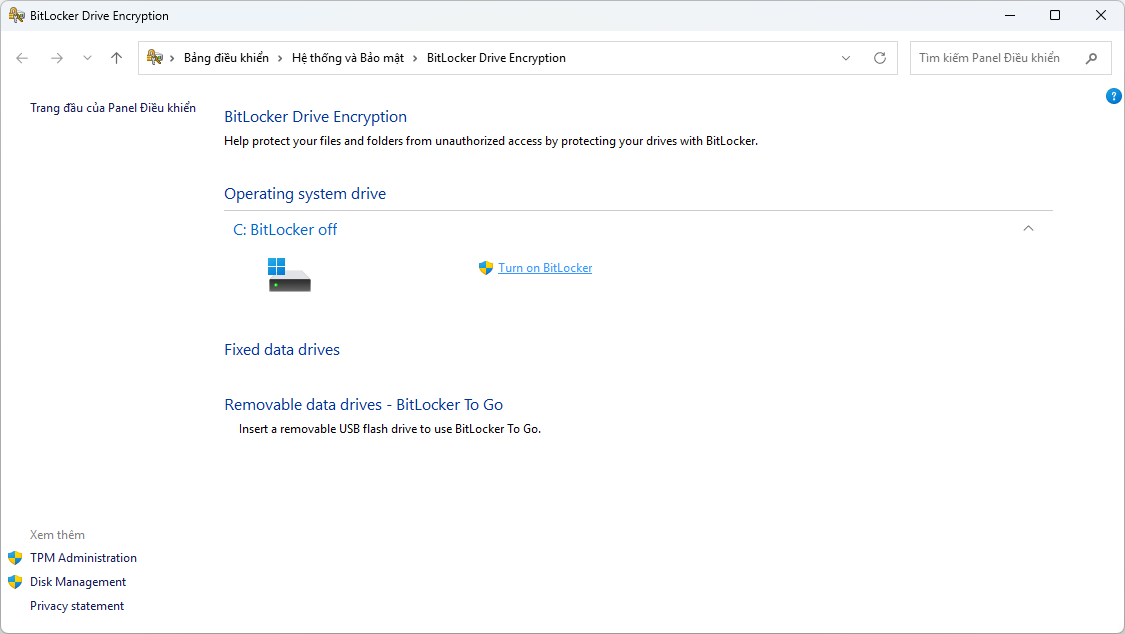Click shield icon beside TPM Administration
The image size is (1125, 634).
pyautogui.click(x=15, y=558)
